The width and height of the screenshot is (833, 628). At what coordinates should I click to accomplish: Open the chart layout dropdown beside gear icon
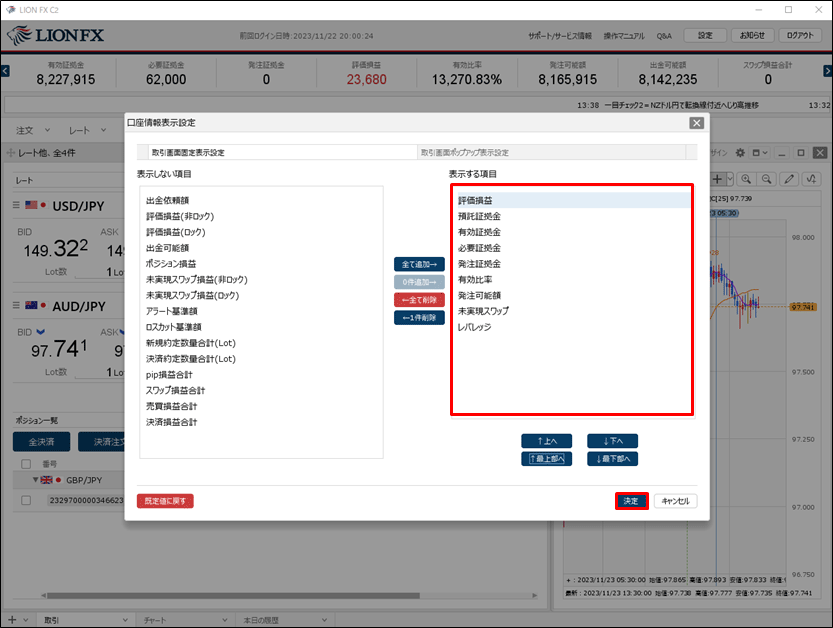[760, 153]
